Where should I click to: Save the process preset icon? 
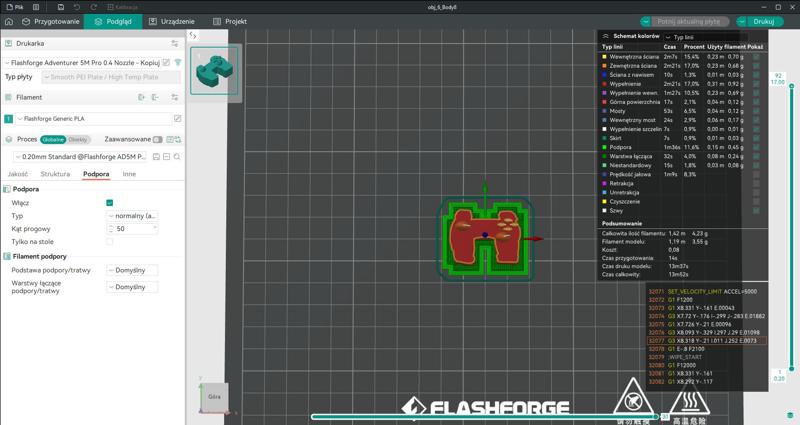point(156,157)
